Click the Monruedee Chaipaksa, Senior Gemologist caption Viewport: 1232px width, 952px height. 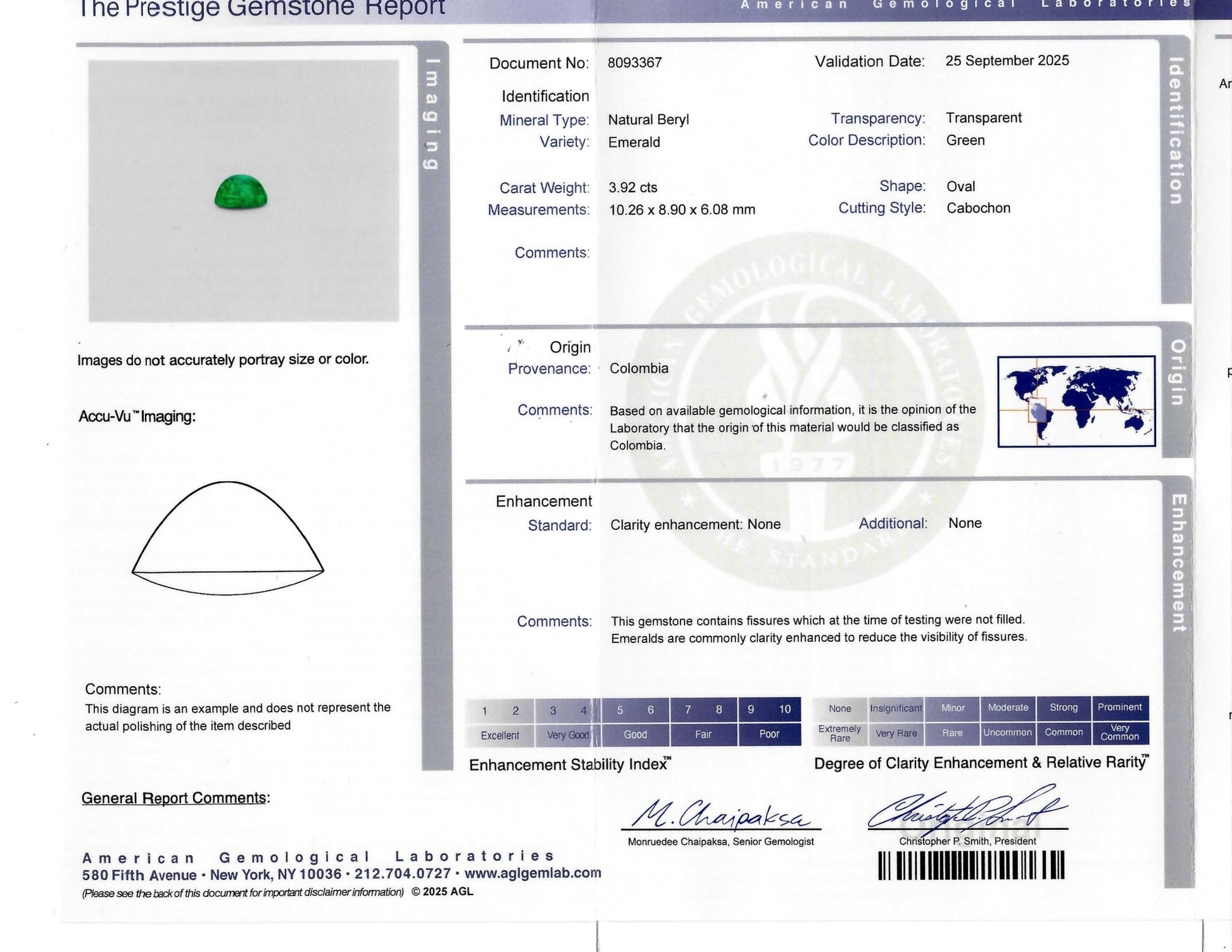point(720,842)
